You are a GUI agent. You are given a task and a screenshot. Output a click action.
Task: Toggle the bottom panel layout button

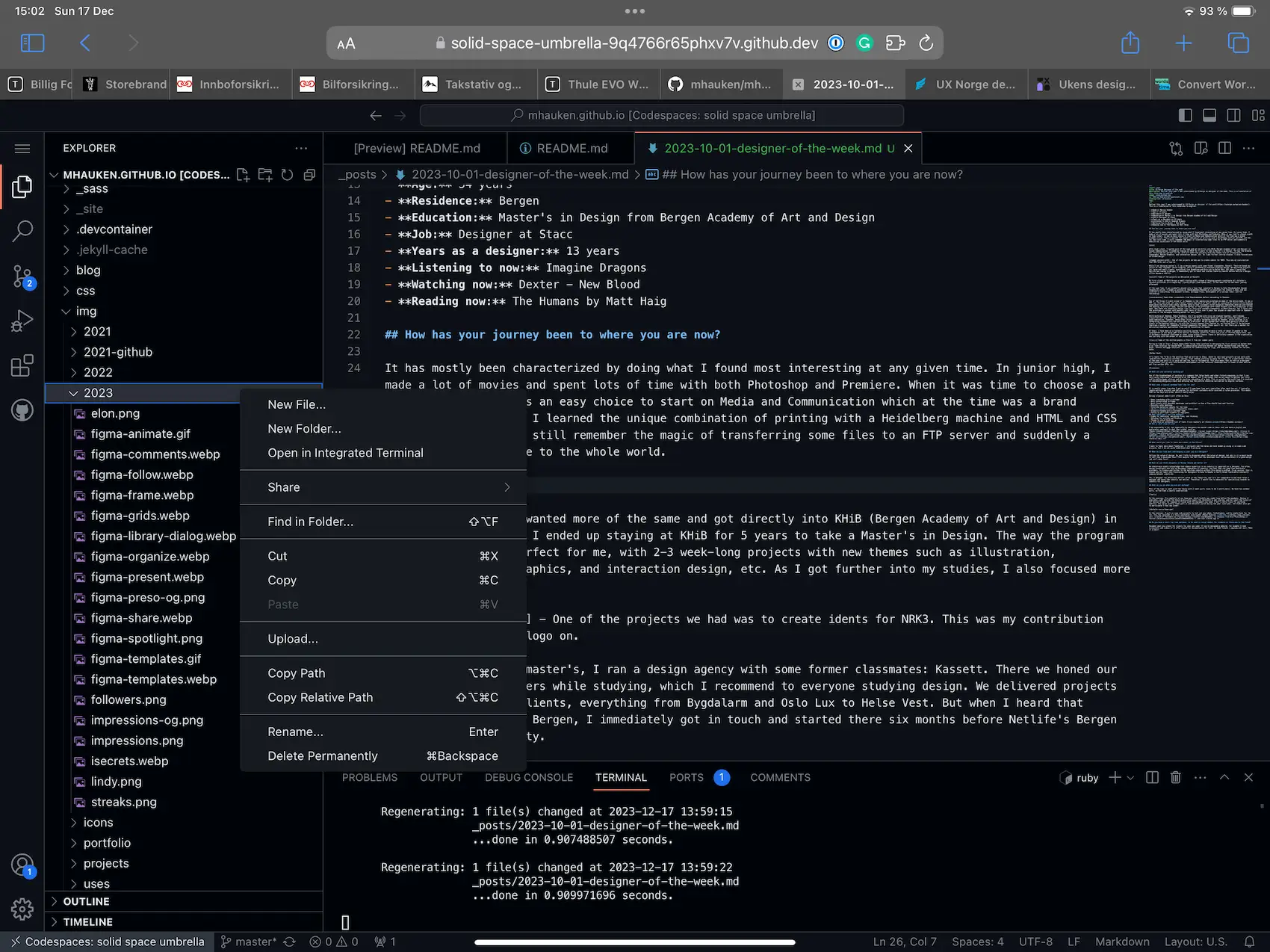coord(1209,115)
